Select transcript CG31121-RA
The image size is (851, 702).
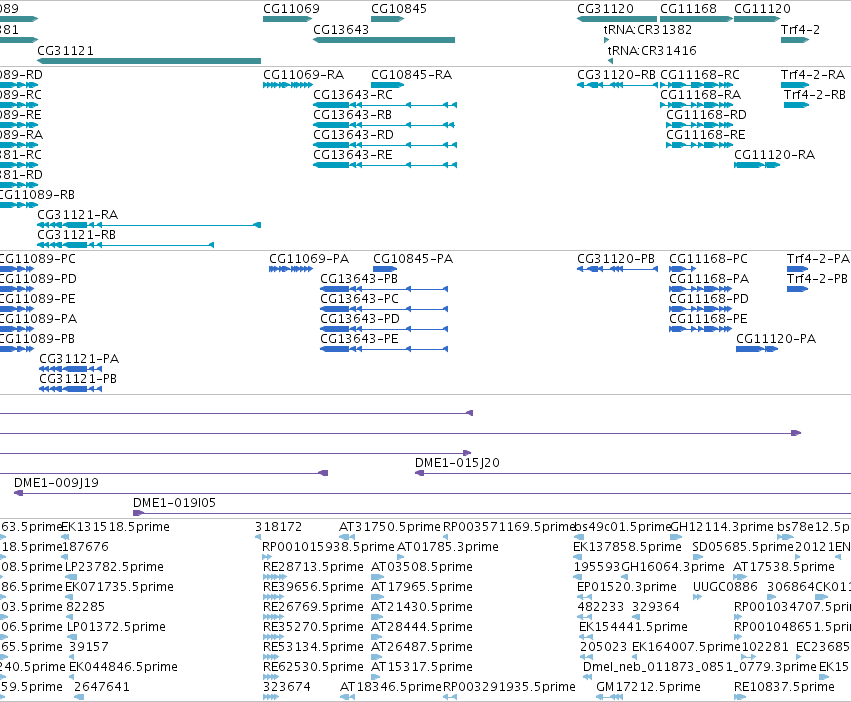coord(149,225)
